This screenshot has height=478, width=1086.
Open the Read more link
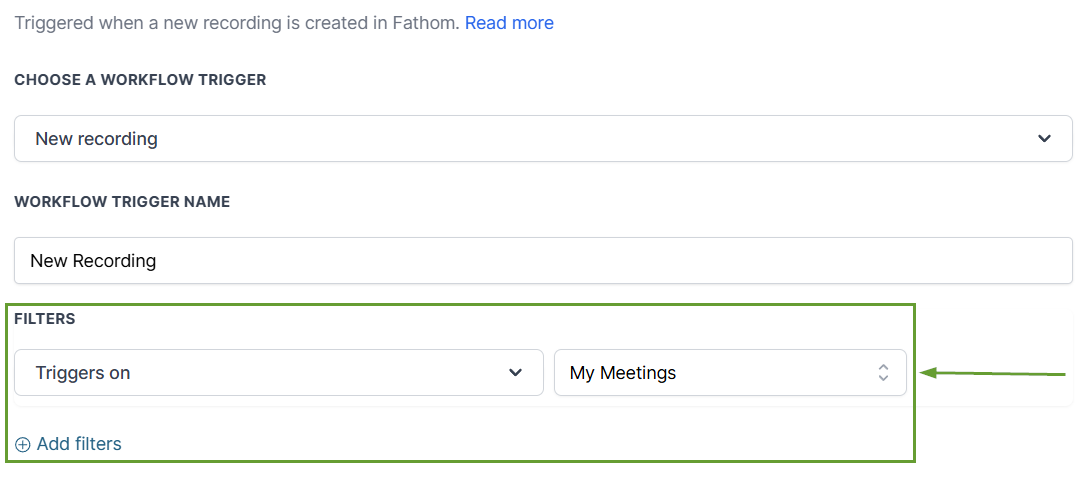pos(509,22)
